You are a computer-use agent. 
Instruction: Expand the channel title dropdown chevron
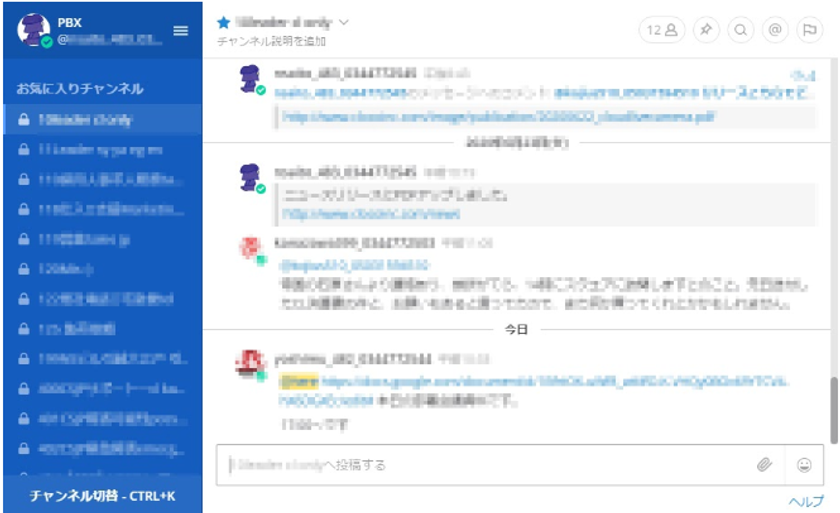click(x=344, y=22)
